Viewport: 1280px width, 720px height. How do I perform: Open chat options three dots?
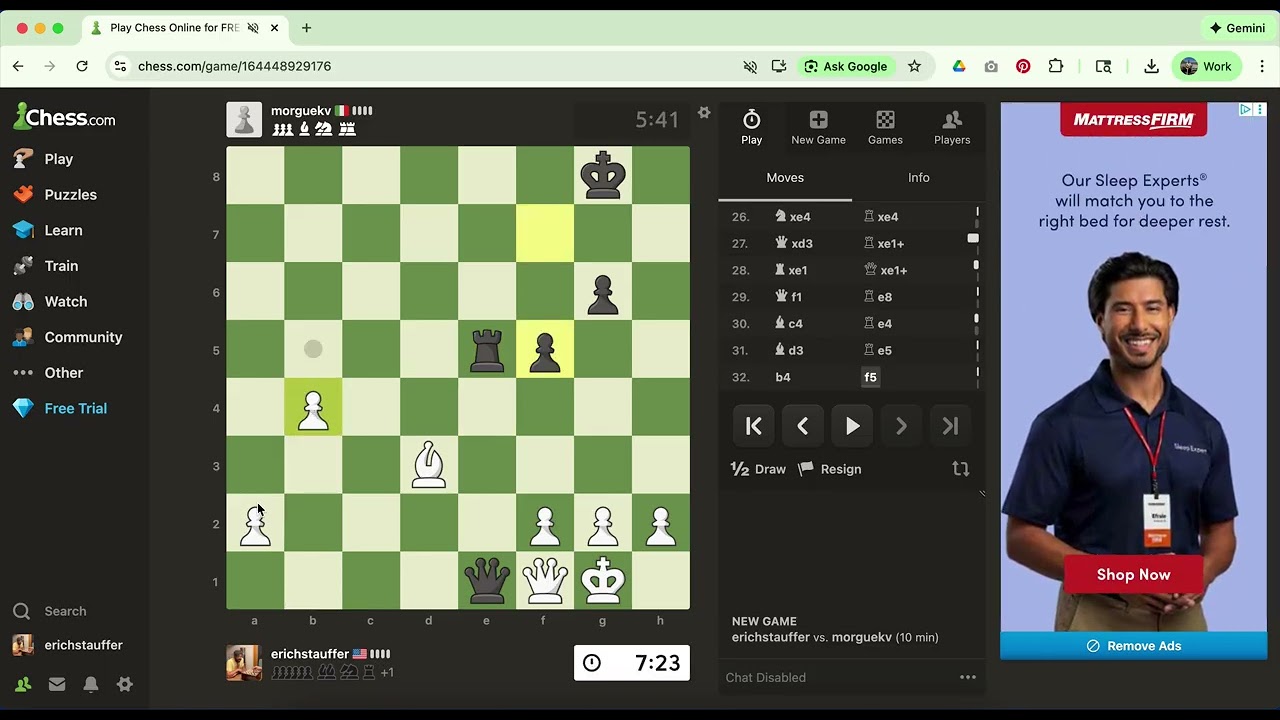pos(968,677)
